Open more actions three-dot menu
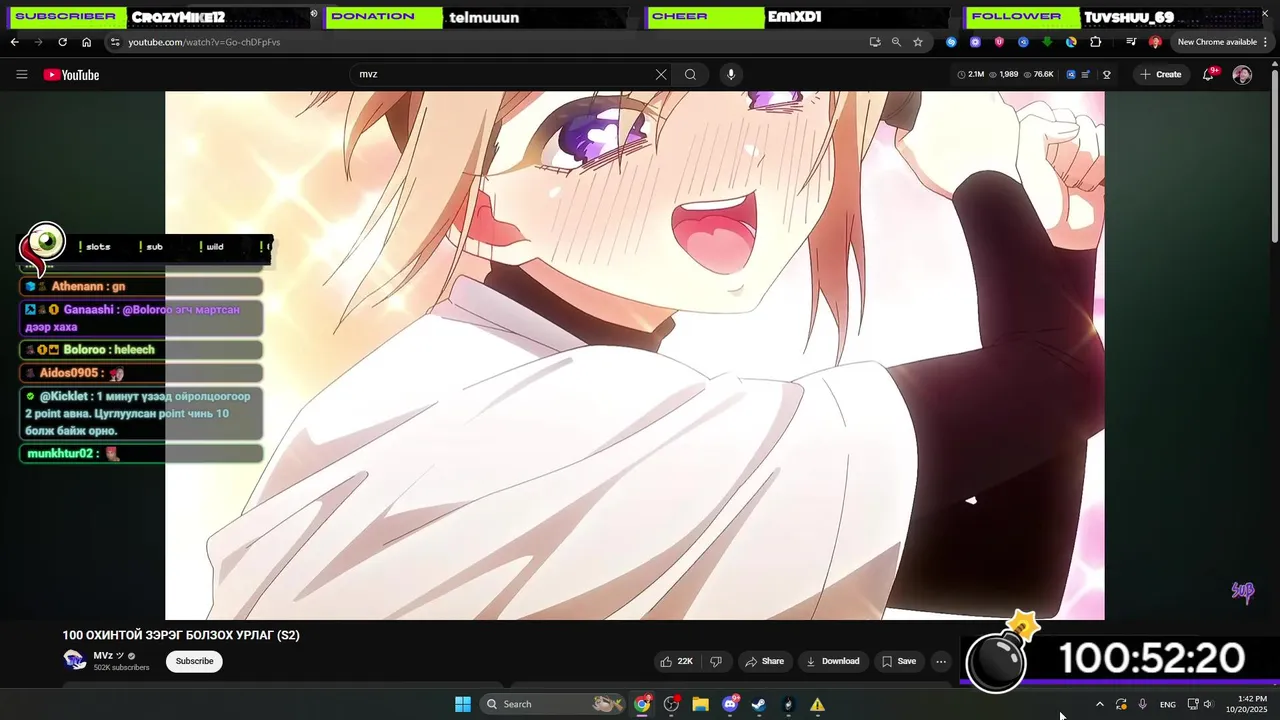Viewport: 1280px width, 720px height. point(941,661)
